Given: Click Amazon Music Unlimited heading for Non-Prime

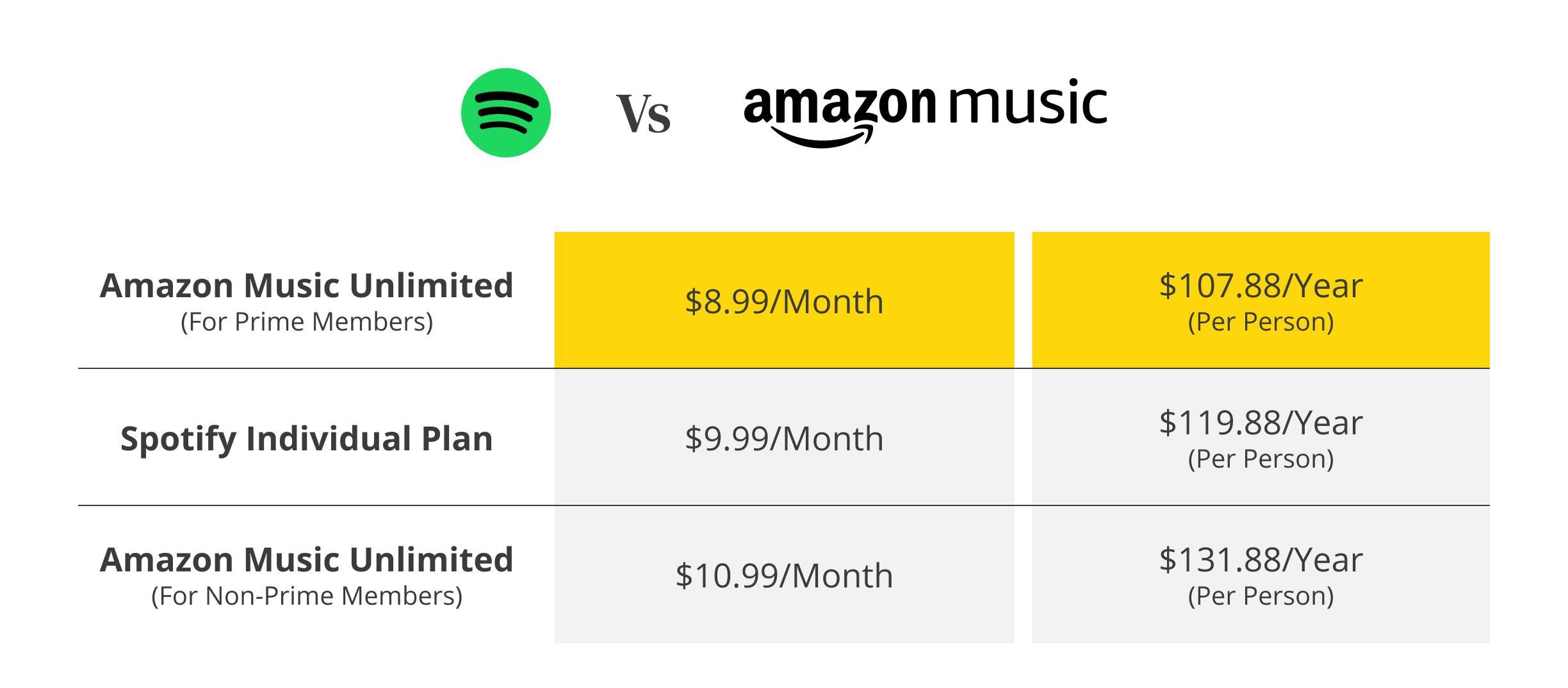Looking at the screenshot, I should [x=307, y=560].
